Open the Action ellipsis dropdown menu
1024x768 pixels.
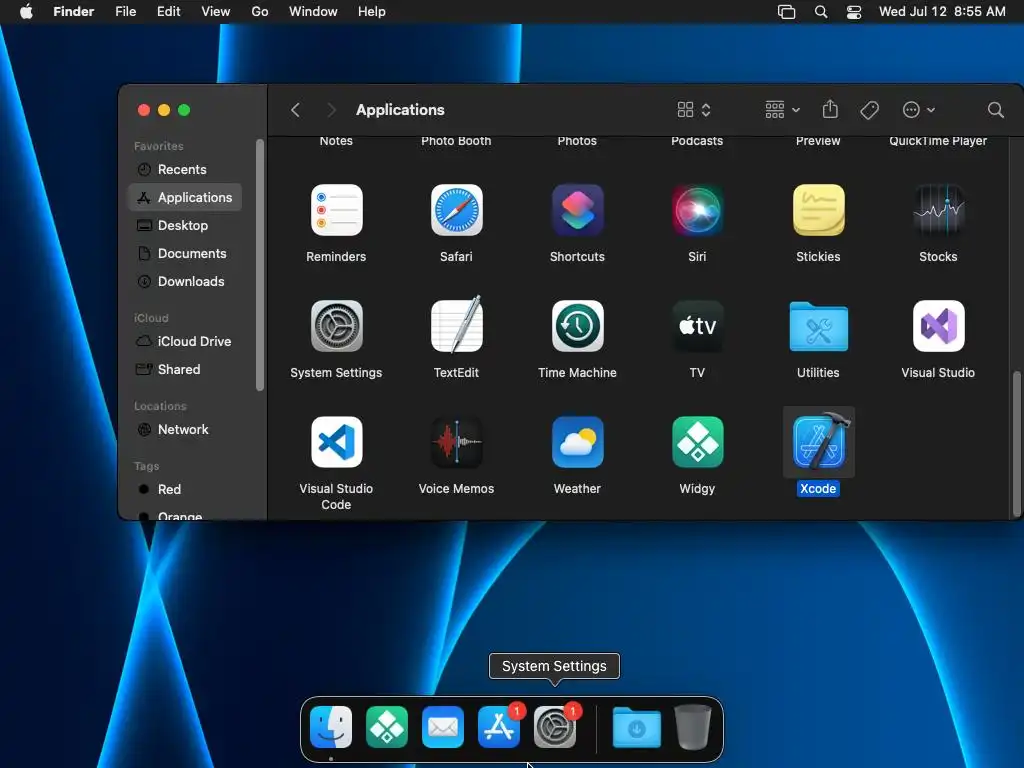tap(918, 110)
